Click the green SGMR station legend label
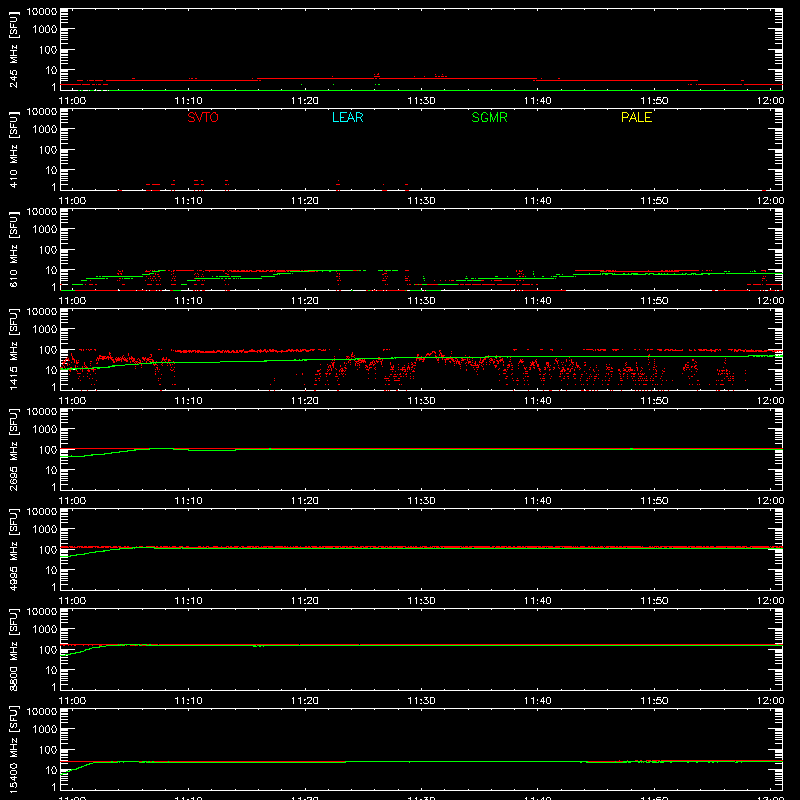The height and width of the screenshot is (800, 800). (489, 117)
